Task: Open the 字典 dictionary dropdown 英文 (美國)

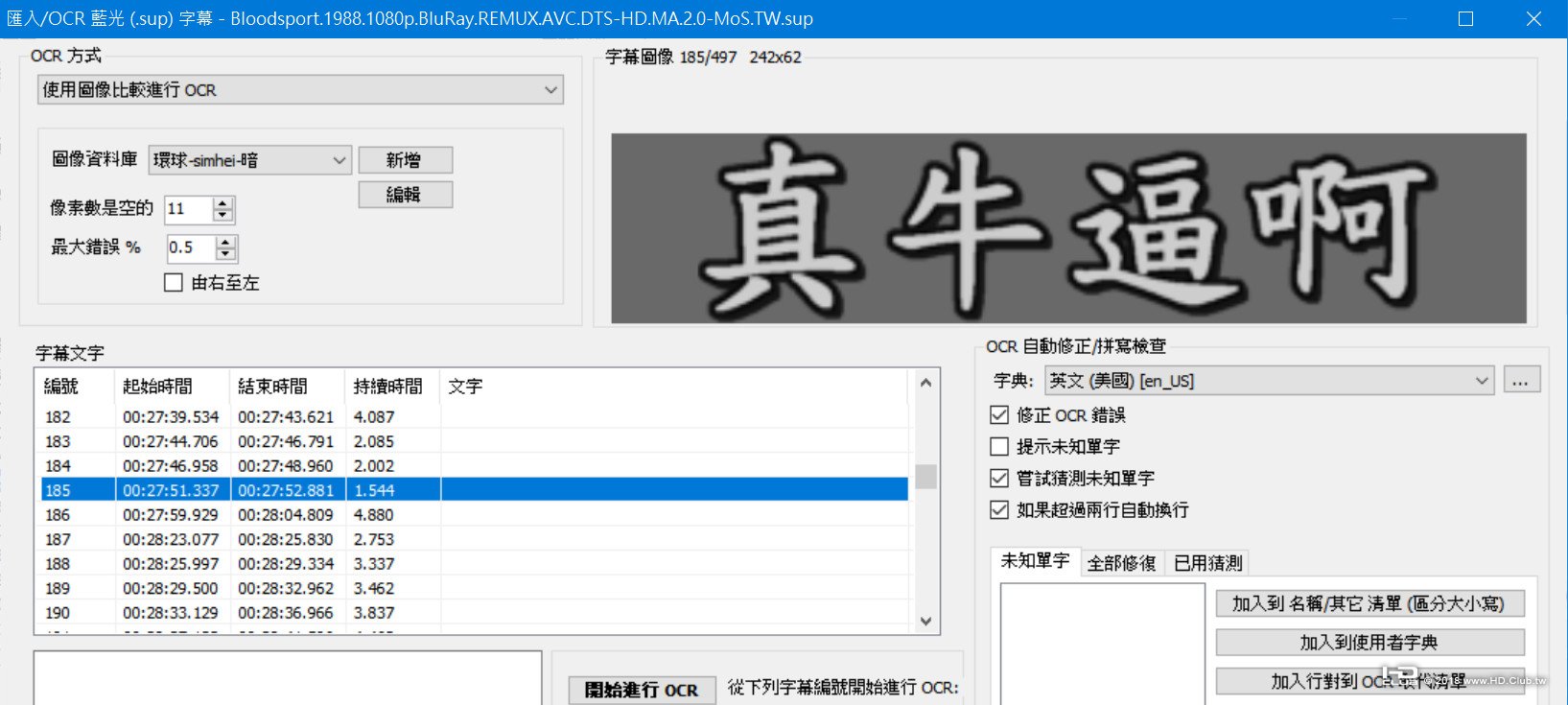Action: point(1269,381)
